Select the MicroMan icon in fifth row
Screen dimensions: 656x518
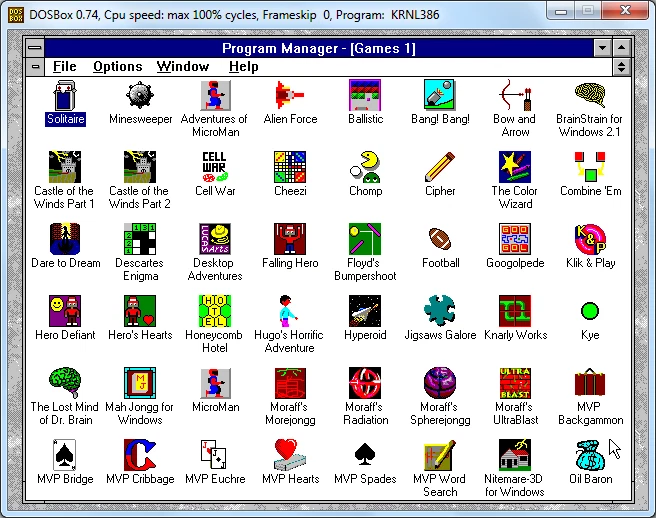215,383
